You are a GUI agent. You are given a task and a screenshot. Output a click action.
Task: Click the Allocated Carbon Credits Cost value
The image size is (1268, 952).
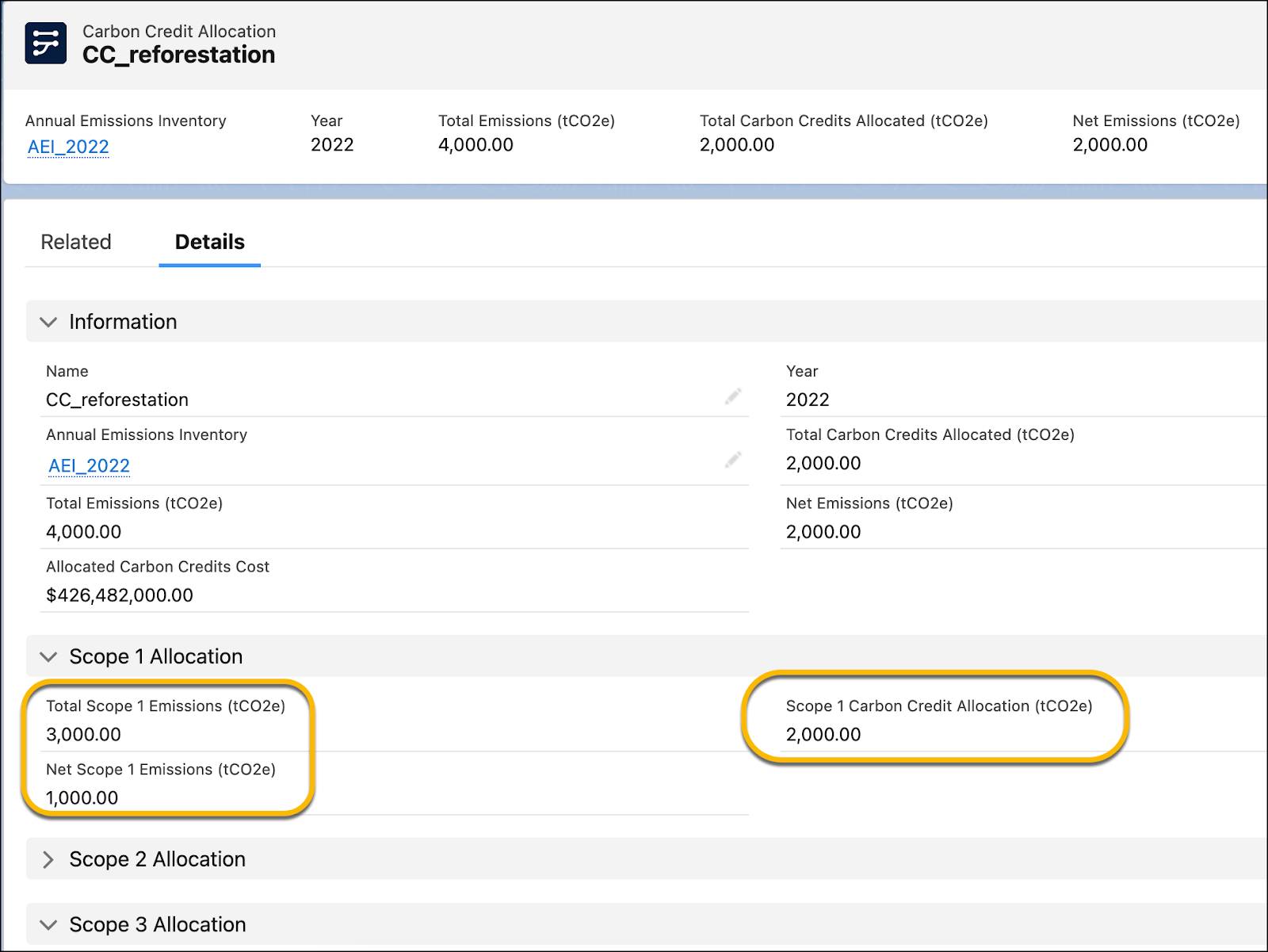click(119, 595)
